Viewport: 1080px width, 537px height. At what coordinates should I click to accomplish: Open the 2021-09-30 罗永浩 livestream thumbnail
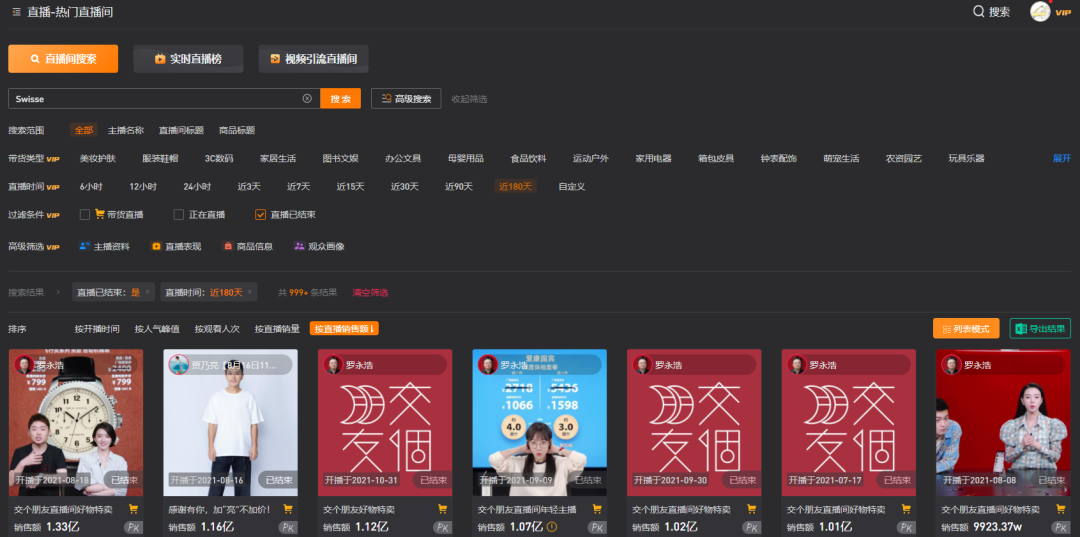[x=694, y=423]
